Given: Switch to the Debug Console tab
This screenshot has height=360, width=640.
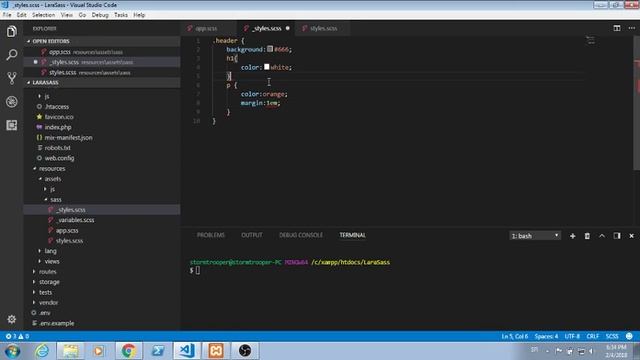Looking at the screenshot, I should coord(300,235).
